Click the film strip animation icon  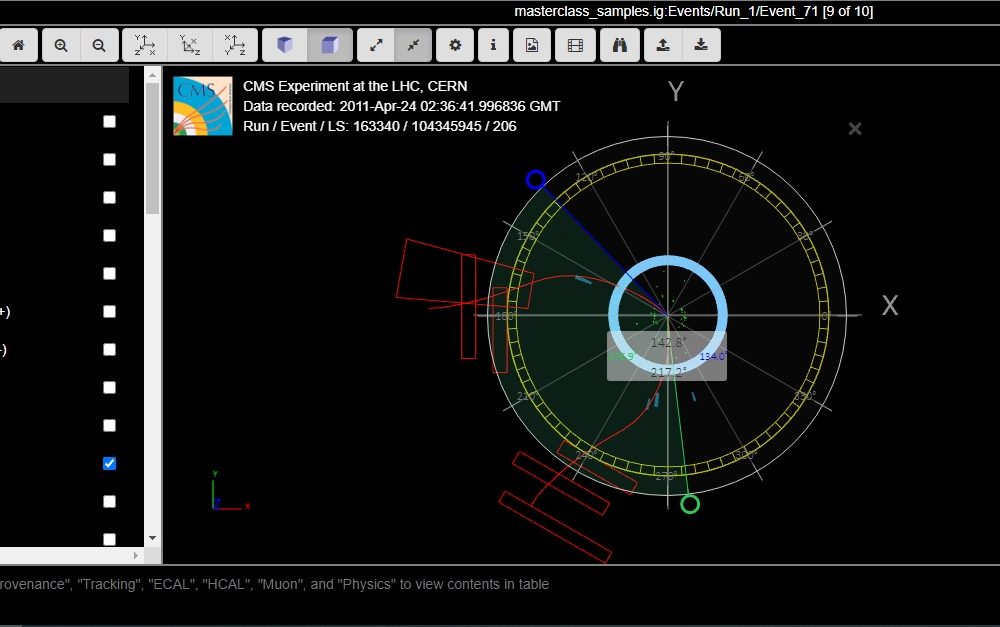coord(575,45)
